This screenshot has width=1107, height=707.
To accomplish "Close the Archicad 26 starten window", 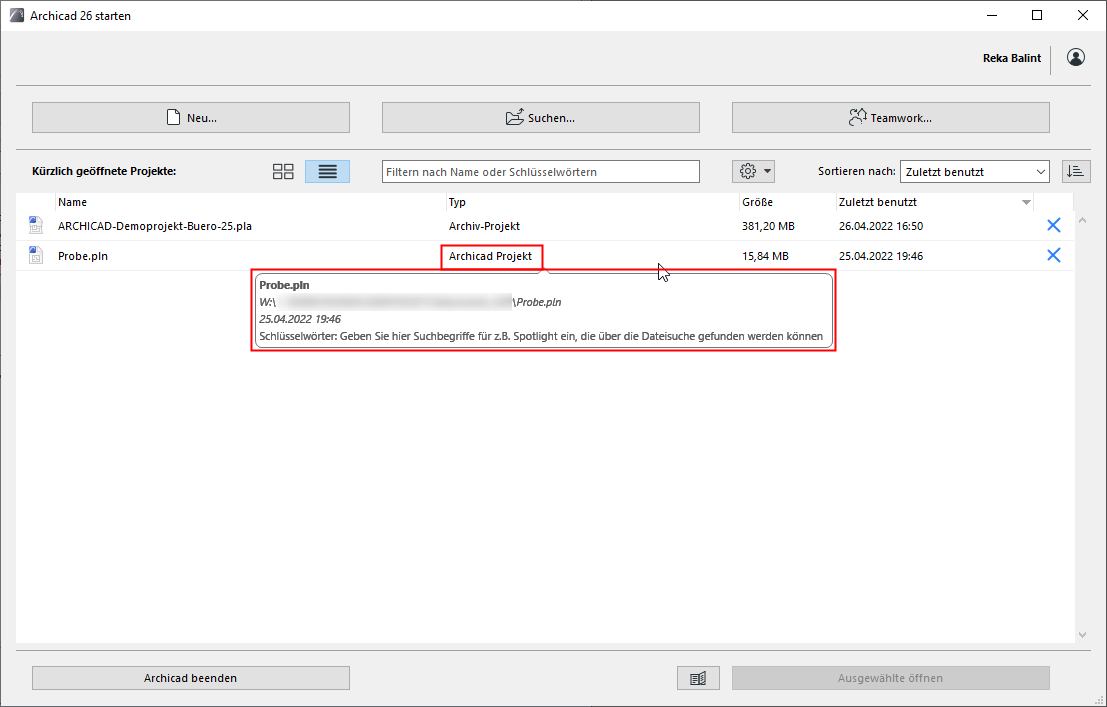I will point(1083,15).
